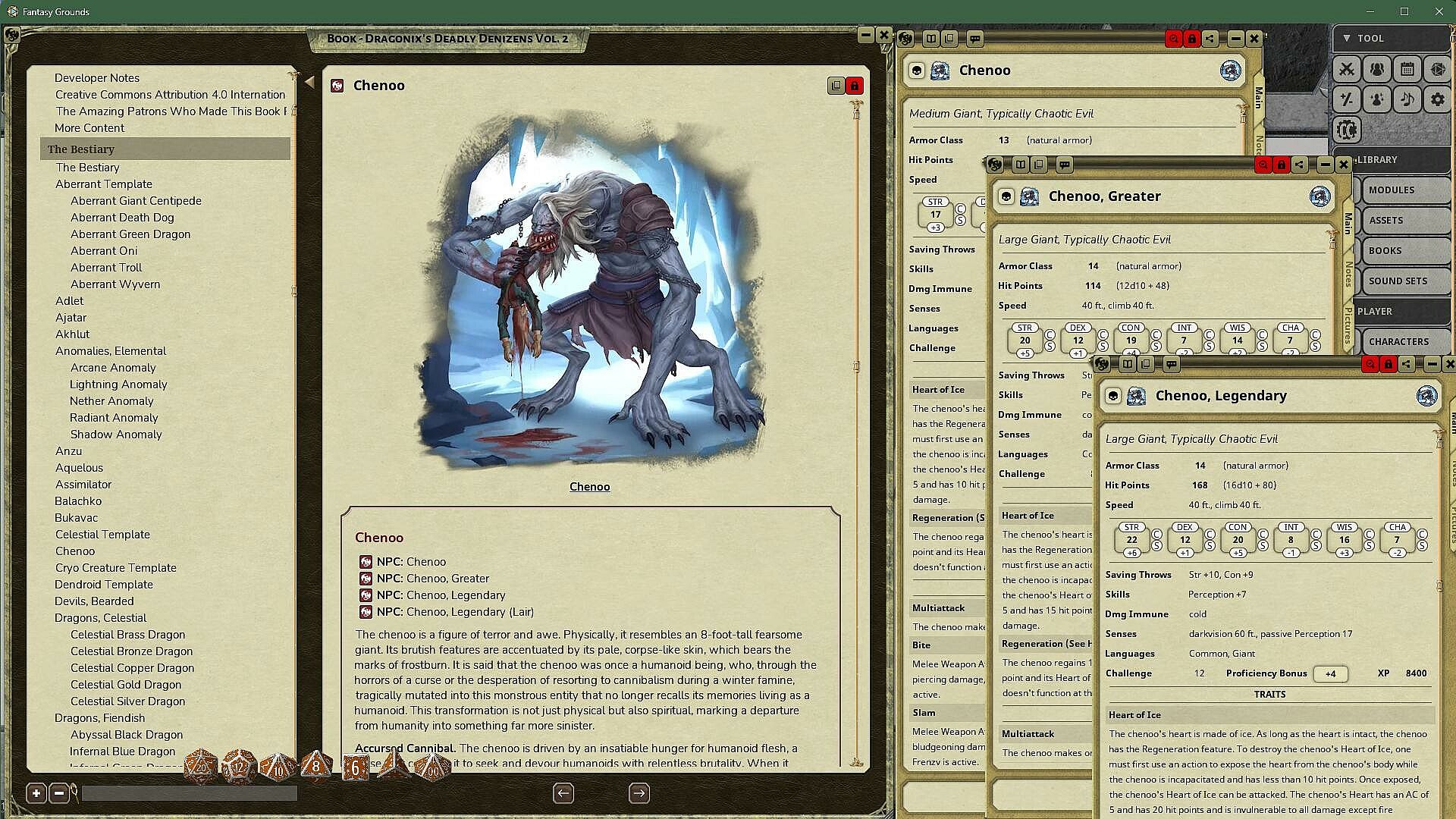Screen dimensions: 1456x819
Task: Collapse the TOOL sidebar section
Action: (x=1346, y=38)
